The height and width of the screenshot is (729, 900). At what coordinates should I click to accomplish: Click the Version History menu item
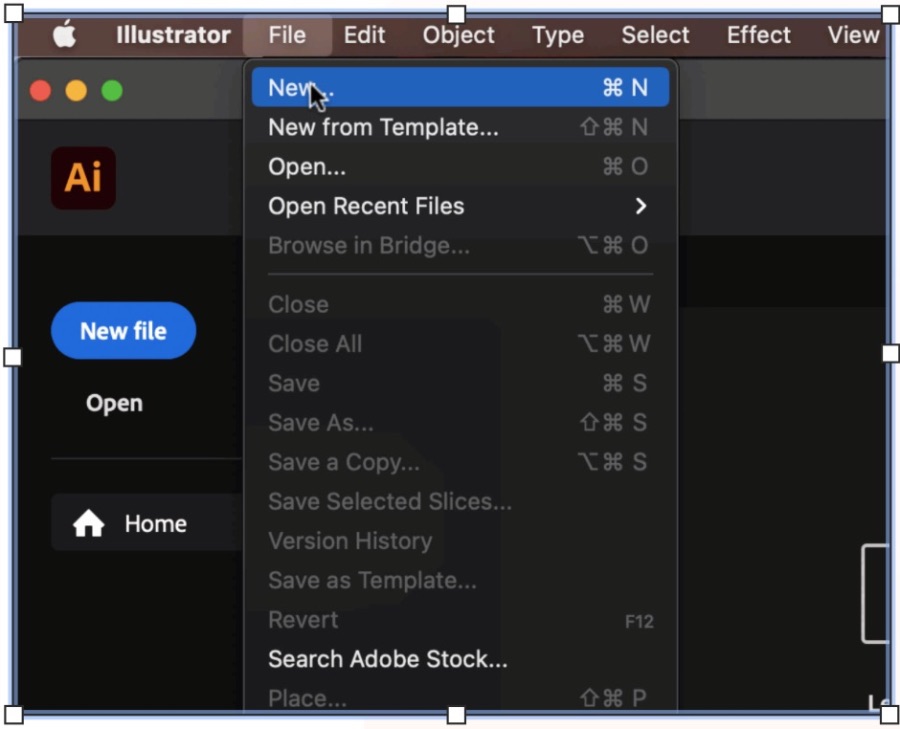click(x=460, y=541)
